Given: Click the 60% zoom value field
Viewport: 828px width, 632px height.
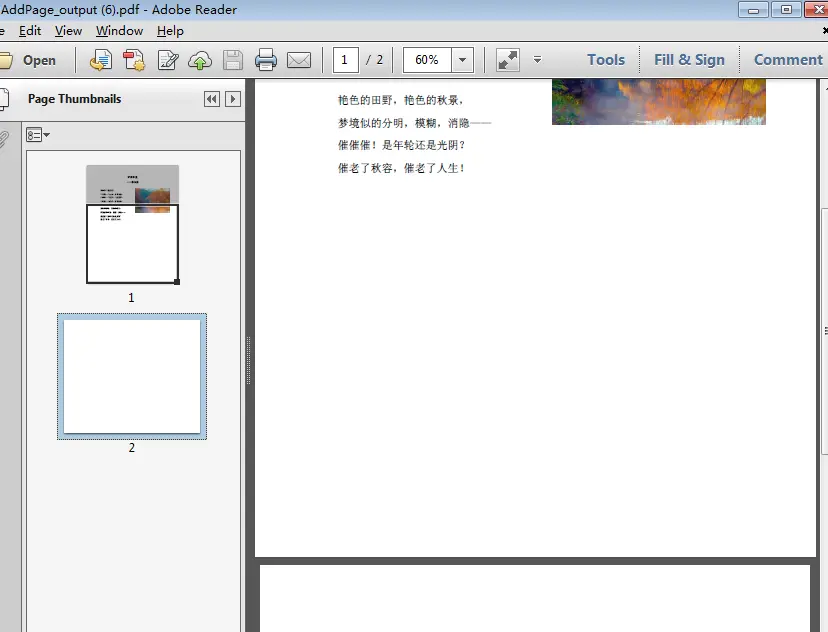Looking at the screenshot, I should click(x=427, y=60).
